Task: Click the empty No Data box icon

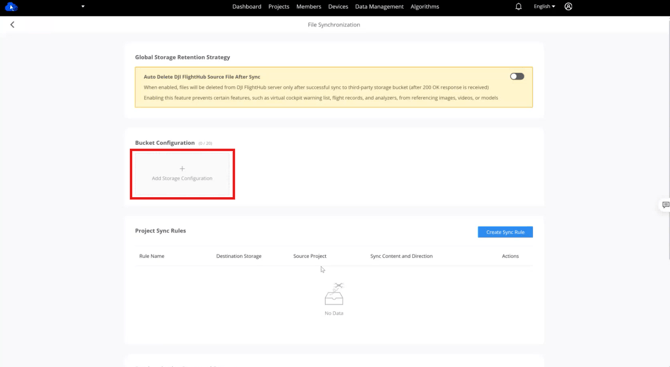Action: (x=334, y=294)
